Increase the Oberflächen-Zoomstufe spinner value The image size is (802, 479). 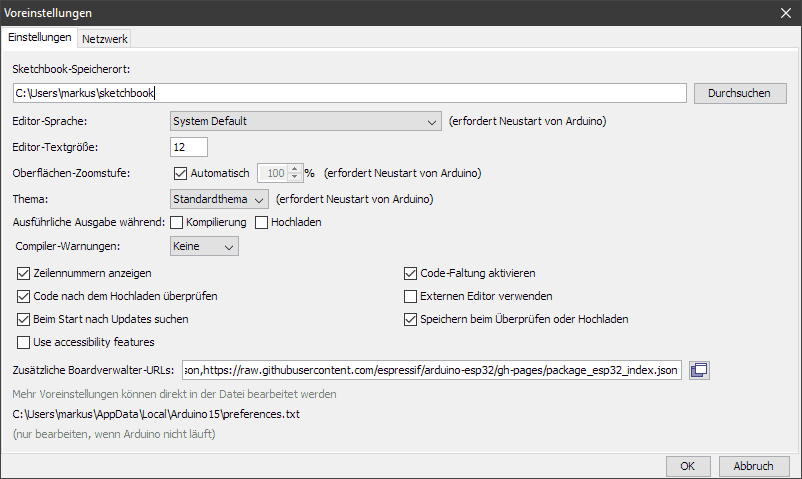pyautogui.click(x=295, y=169)
